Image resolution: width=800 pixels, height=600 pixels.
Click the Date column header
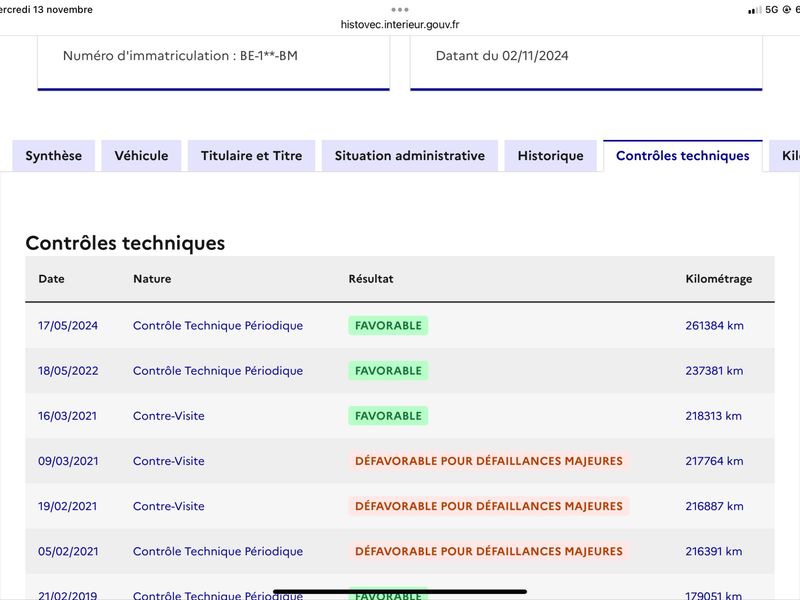click(52, 279)
